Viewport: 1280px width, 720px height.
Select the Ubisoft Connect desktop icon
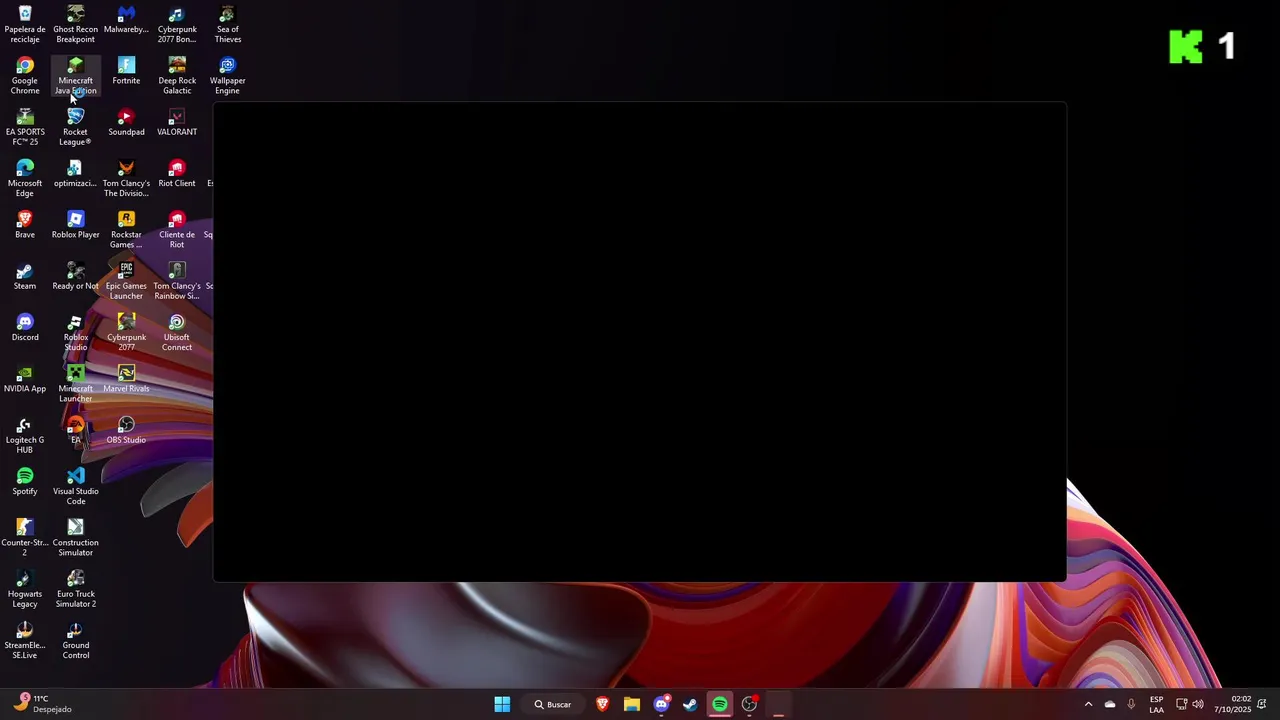click(177, 333)
